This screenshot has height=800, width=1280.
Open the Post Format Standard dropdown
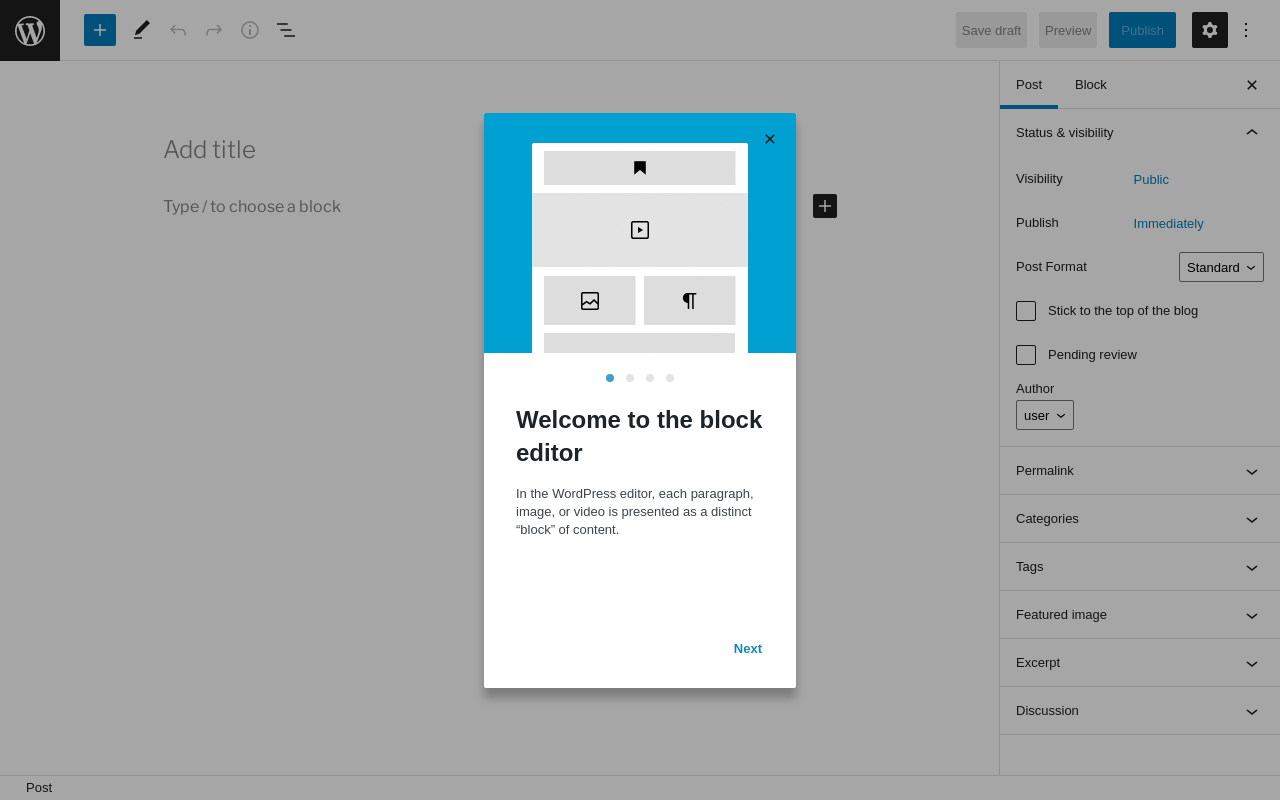(x=1221, y=267)
